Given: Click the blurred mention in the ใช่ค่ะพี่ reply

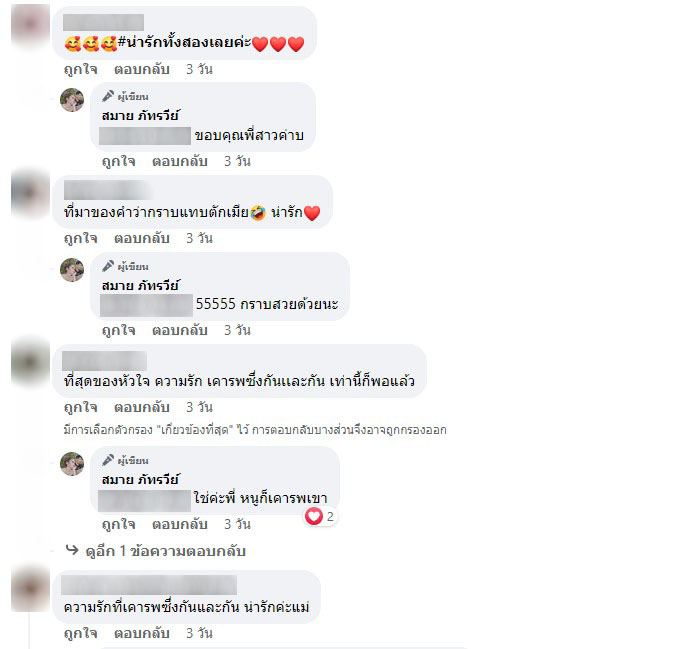Looking at the screenshot, I should point(144,501).
